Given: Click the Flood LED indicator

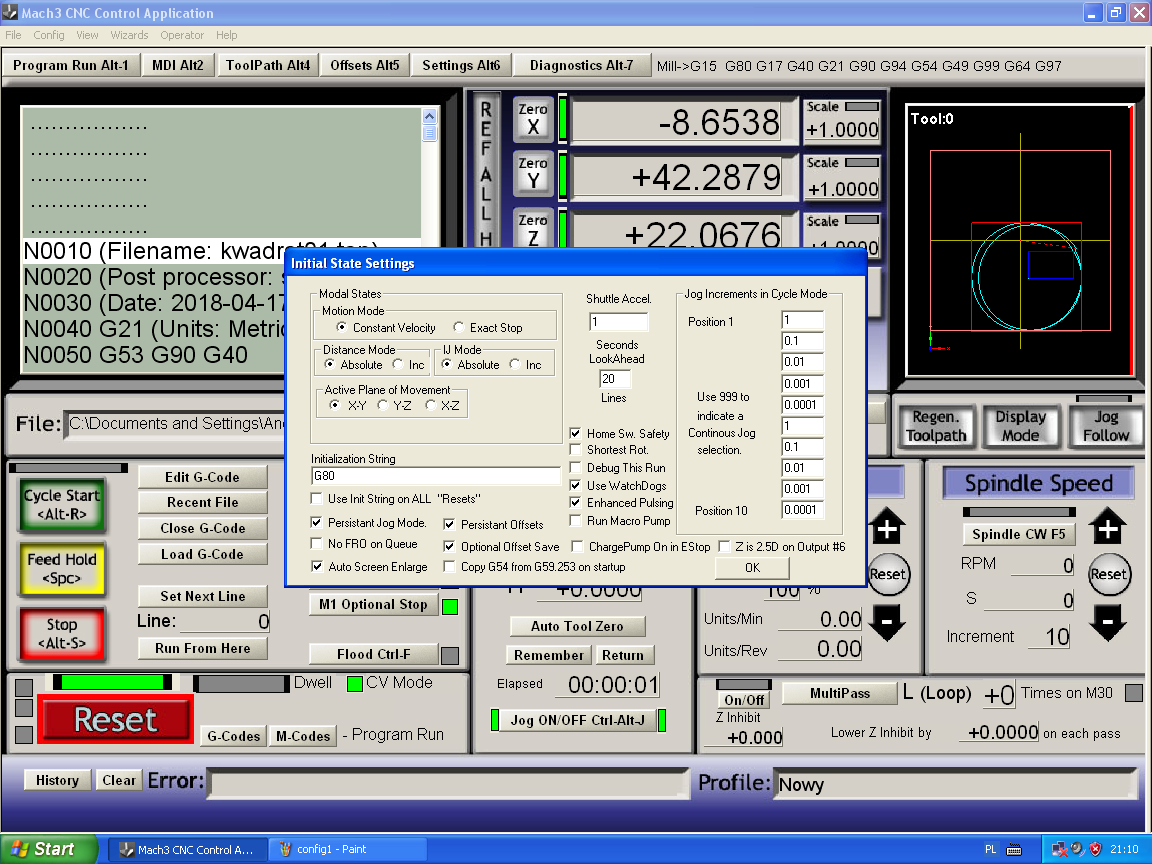Looking at the screenshot, I should click(450, 655).
